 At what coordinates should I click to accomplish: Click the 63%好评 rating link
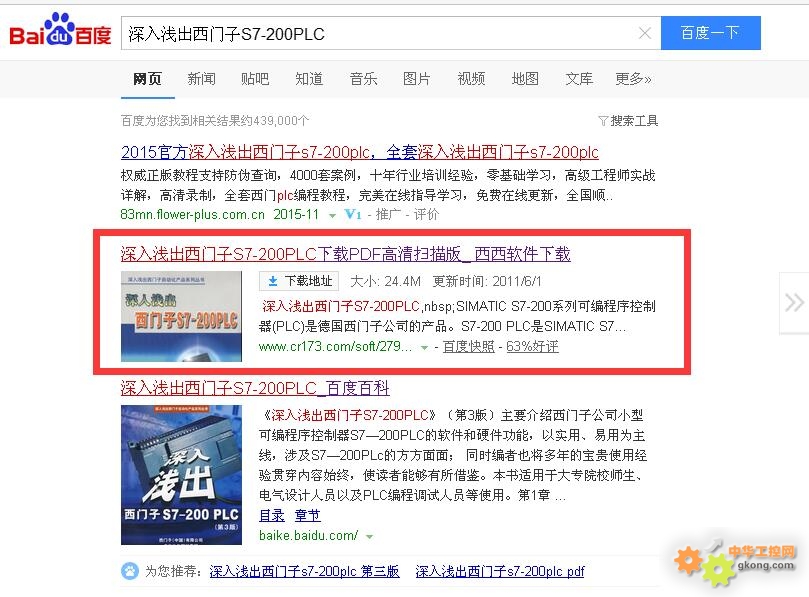pyautogui.click(x=532, y=346)
